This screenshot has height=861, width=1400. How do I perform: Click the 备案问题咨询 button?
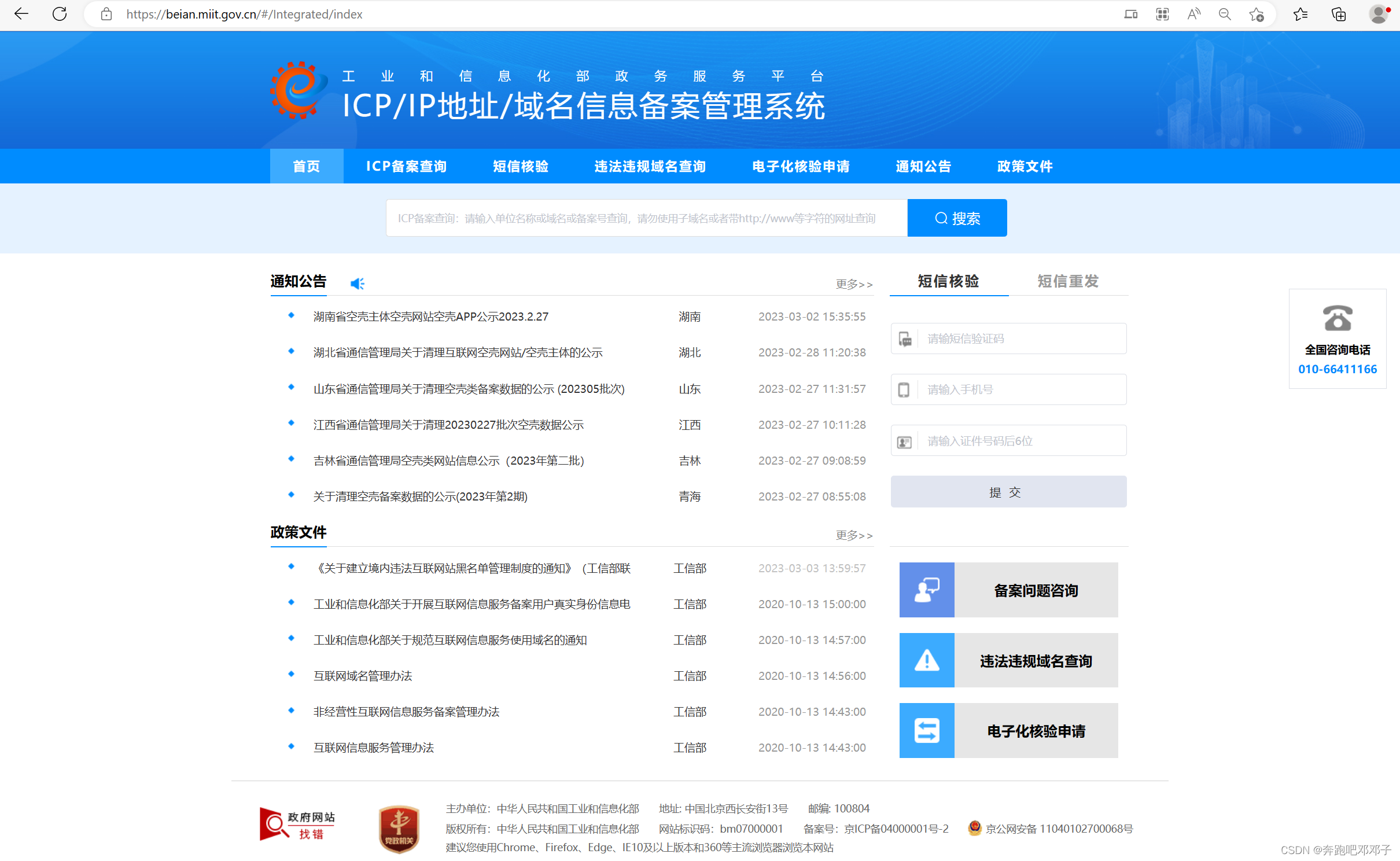[1008, 590]
